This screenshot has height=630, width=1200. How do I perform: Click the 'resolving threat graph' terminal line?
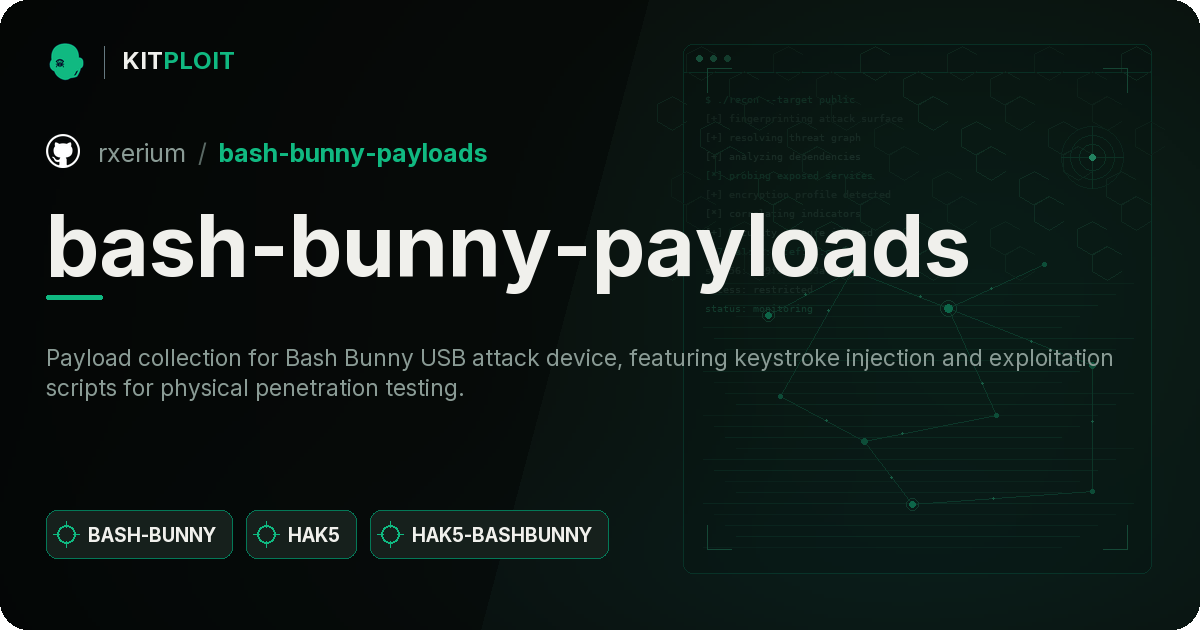pyautogui.click(x=783, y=138)
